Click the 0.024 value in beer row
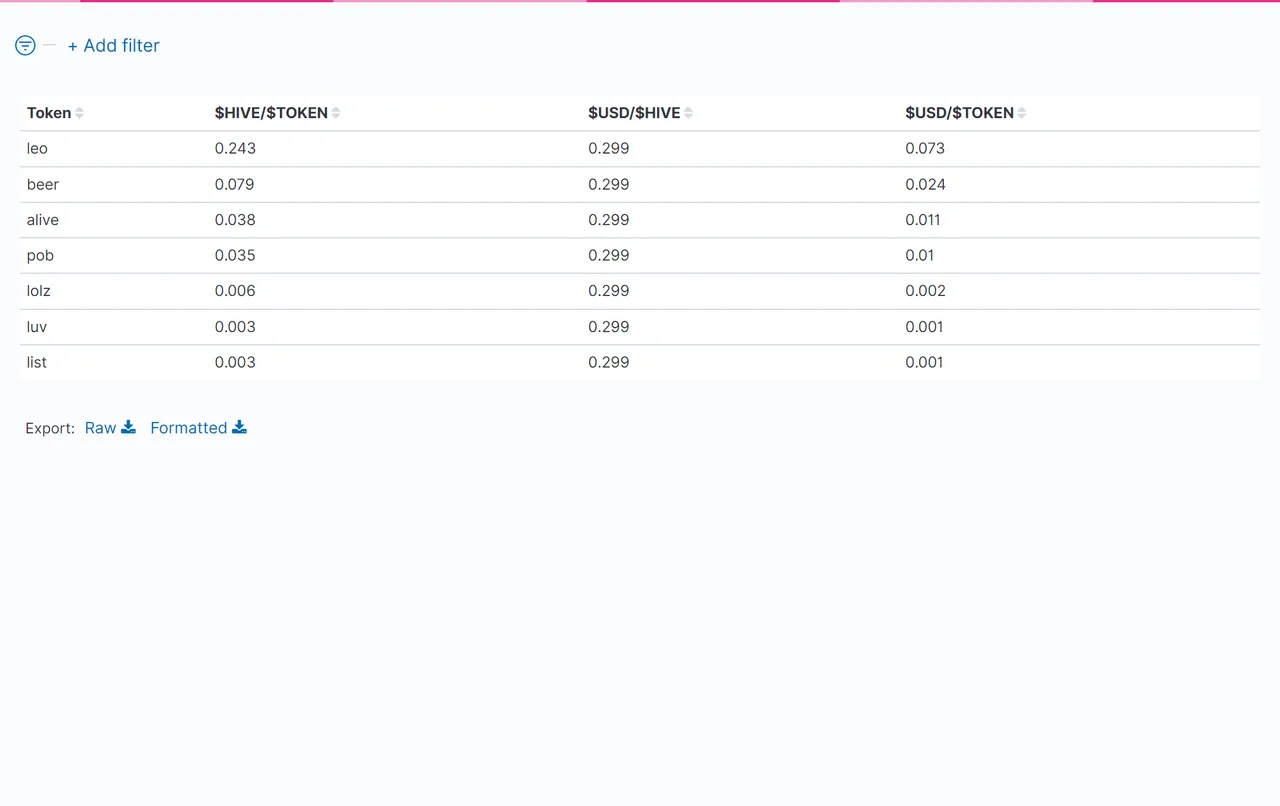Viewport: 1280px width, 806px height. pyautogui.click(x=926, y=185)
